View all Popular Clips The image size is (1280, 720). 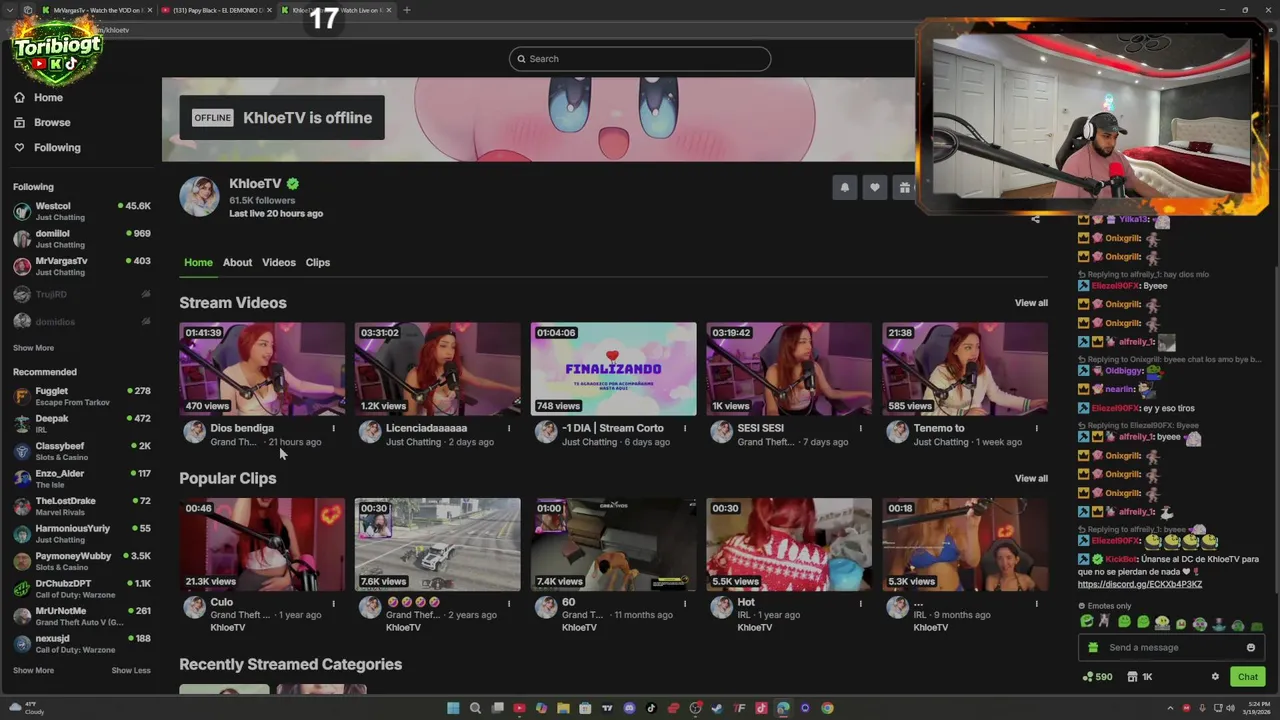click(1031, 478)
